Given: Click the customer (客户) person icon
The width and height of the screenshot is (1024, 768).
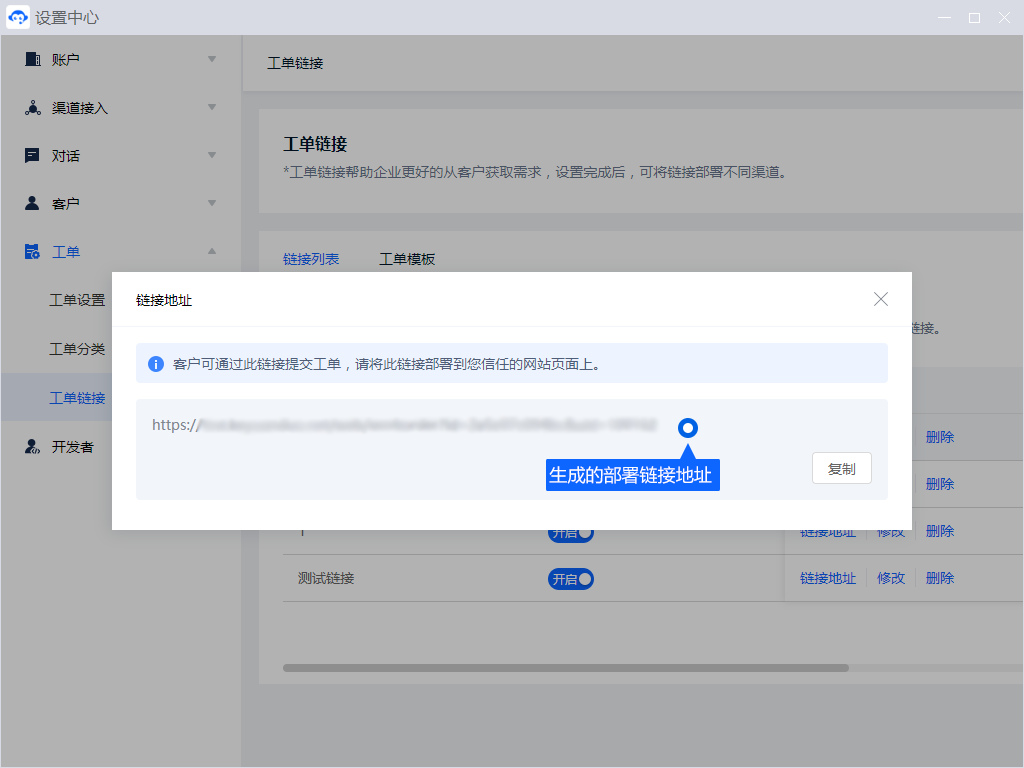Looking at the screenshot, I should [x=32, y=203].
